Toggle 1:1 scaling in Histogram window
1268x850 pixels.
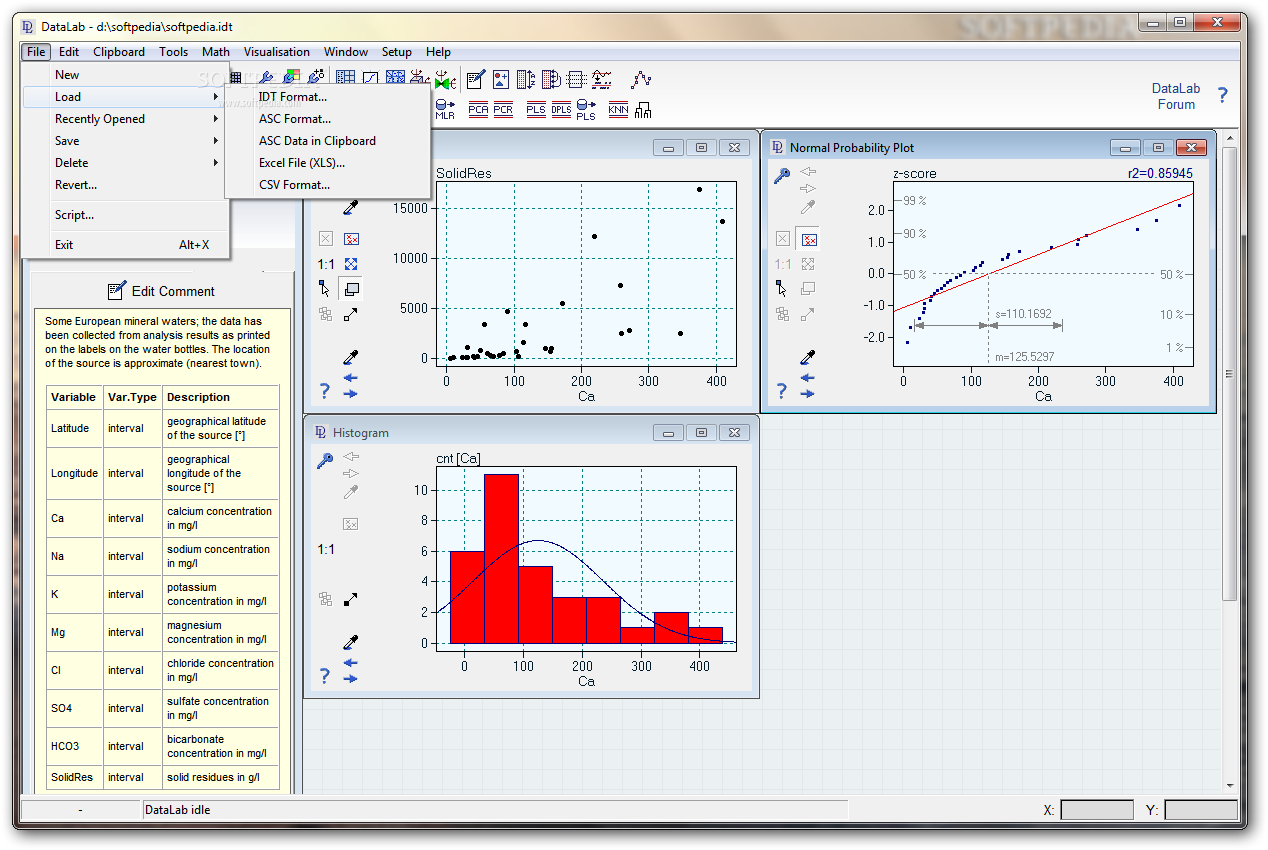[326, 549]
